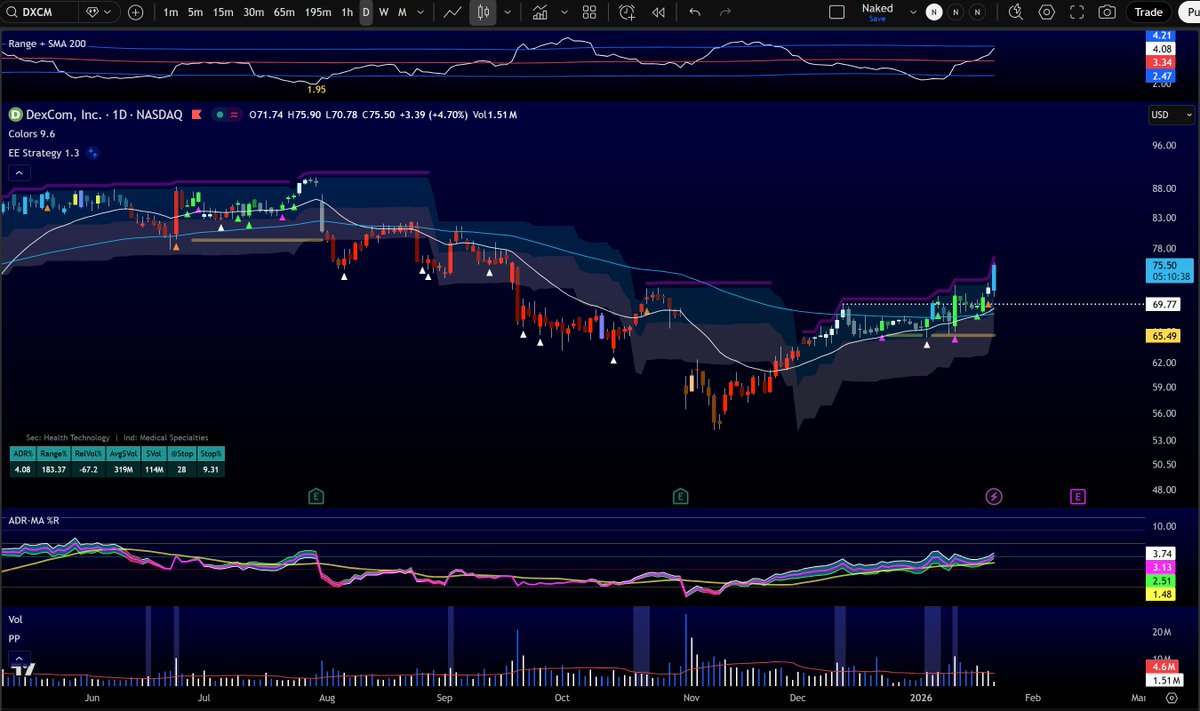Start bar replay with rewind icon
1200x711 pixels.
(x=658, y=12)
